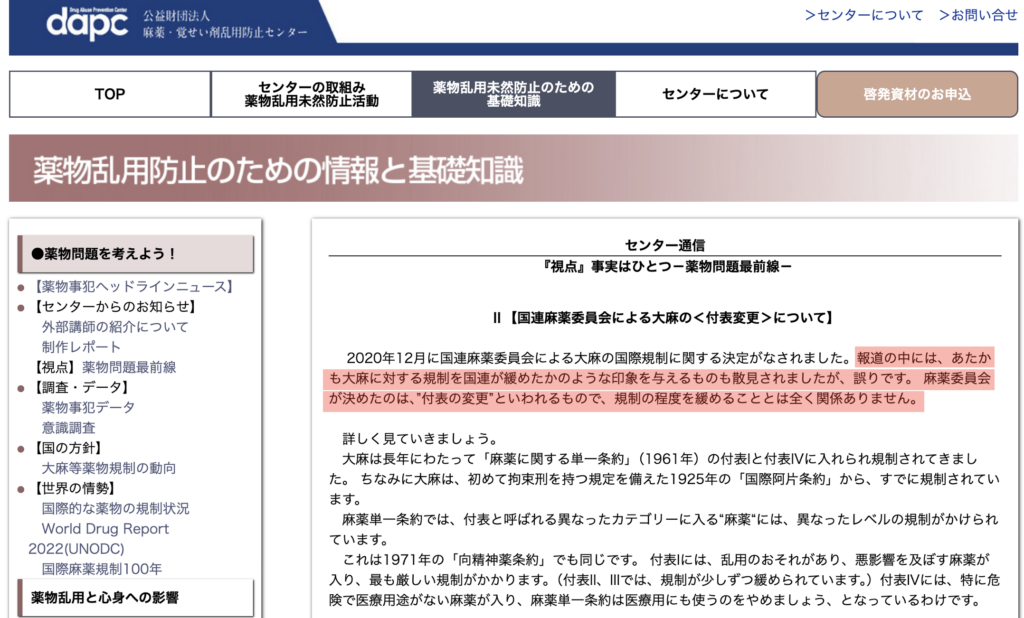The height and width of the screenshot is (618, 1024).
Task: Click the 外部講師の紹介について sidebar link
Action: 114,326
